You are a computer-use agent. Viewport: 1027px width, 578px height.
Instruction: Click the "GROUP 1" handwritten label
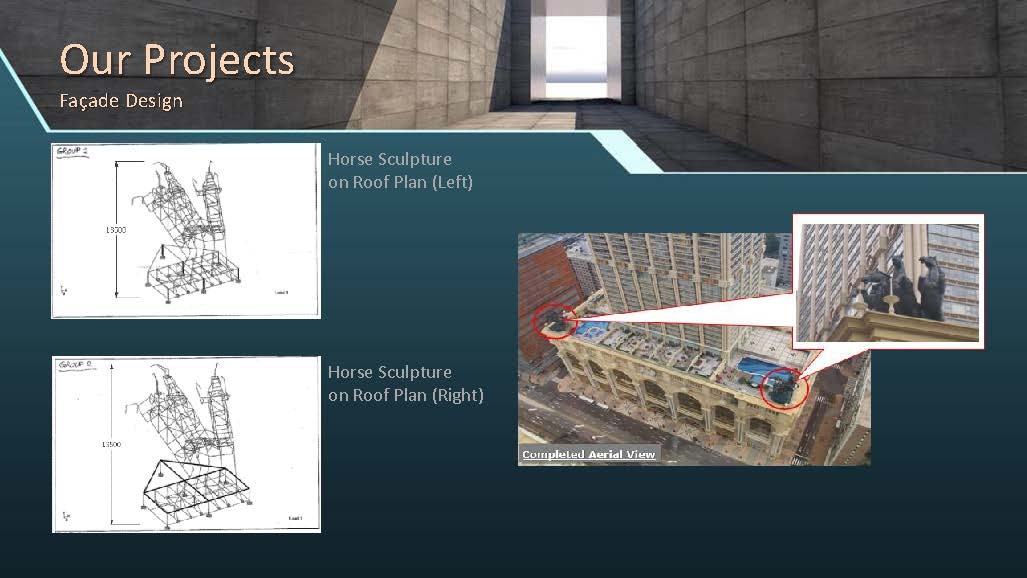pyautogui.click(x=72, y=151)
